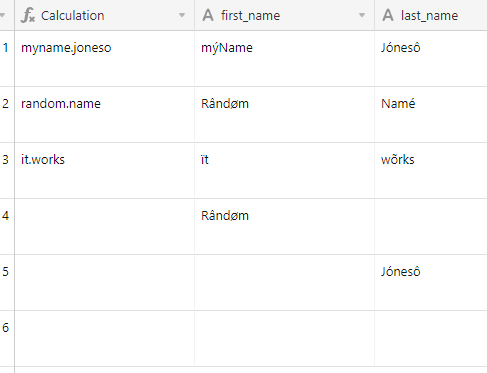
Task: Select row number 1
Action: pyautogui.click(x=5, y=48)
